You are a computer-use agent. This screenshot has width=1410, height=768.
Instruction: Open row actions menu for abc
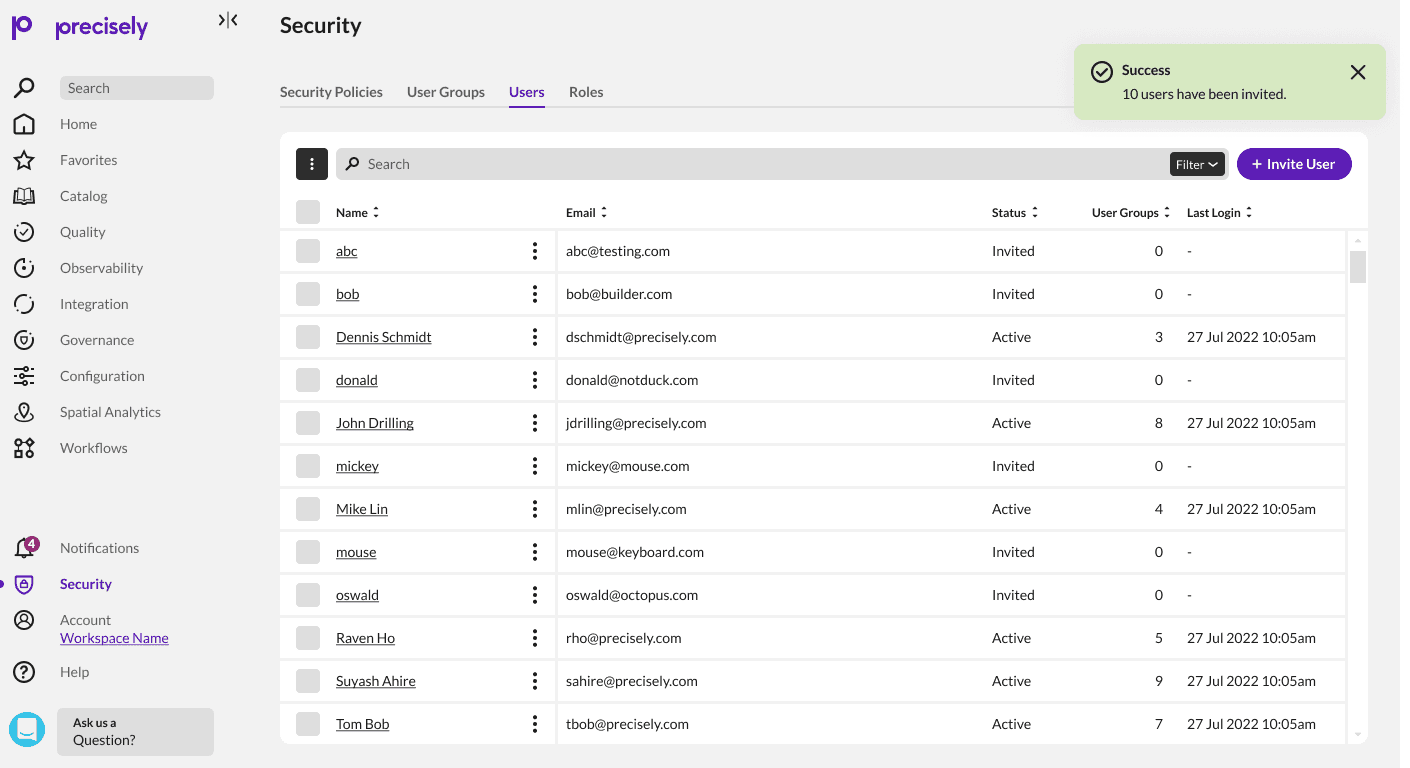[535, 251]
